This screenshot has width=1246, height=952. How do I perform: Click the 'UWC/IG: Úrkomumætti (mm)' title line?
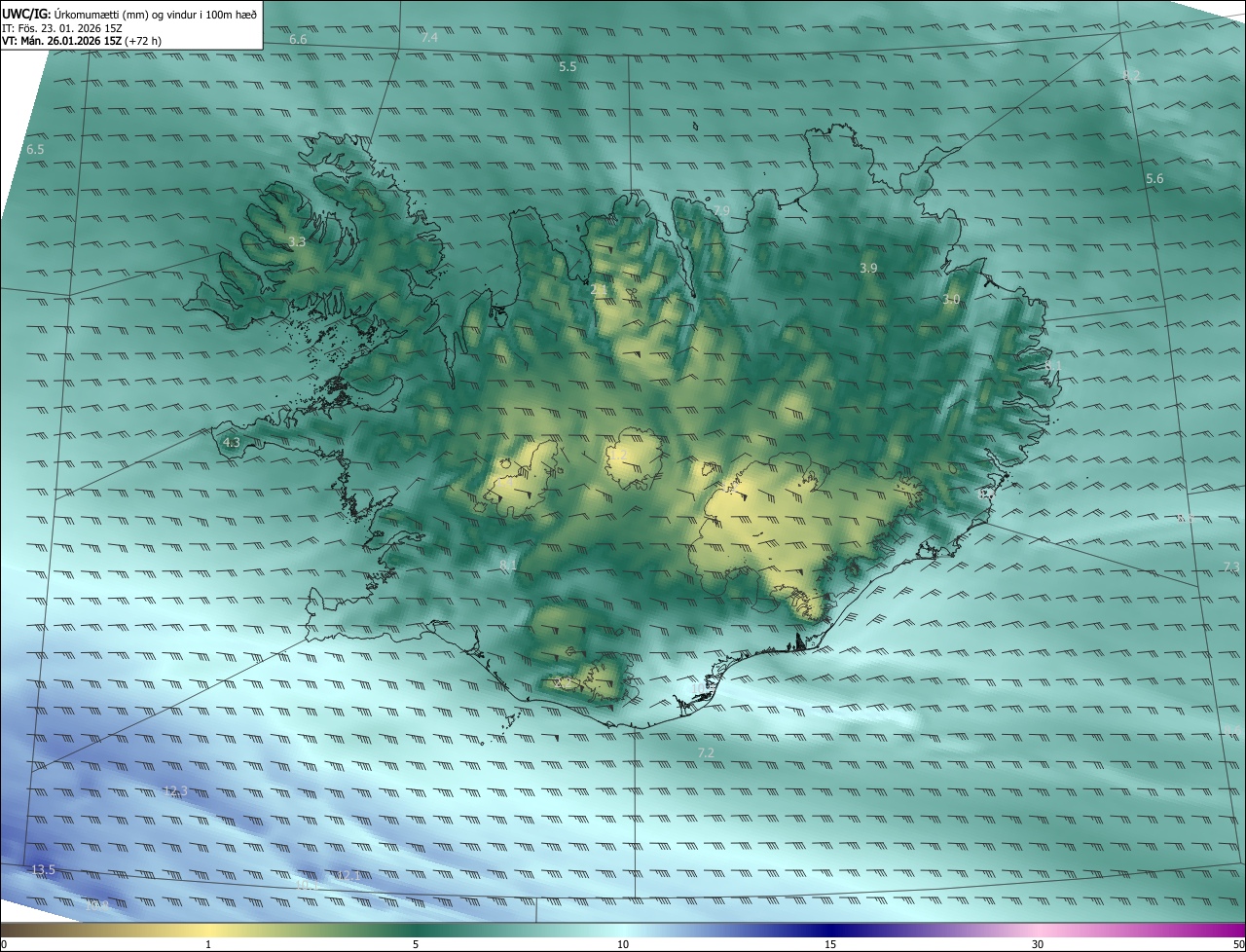tap(129, 14)
